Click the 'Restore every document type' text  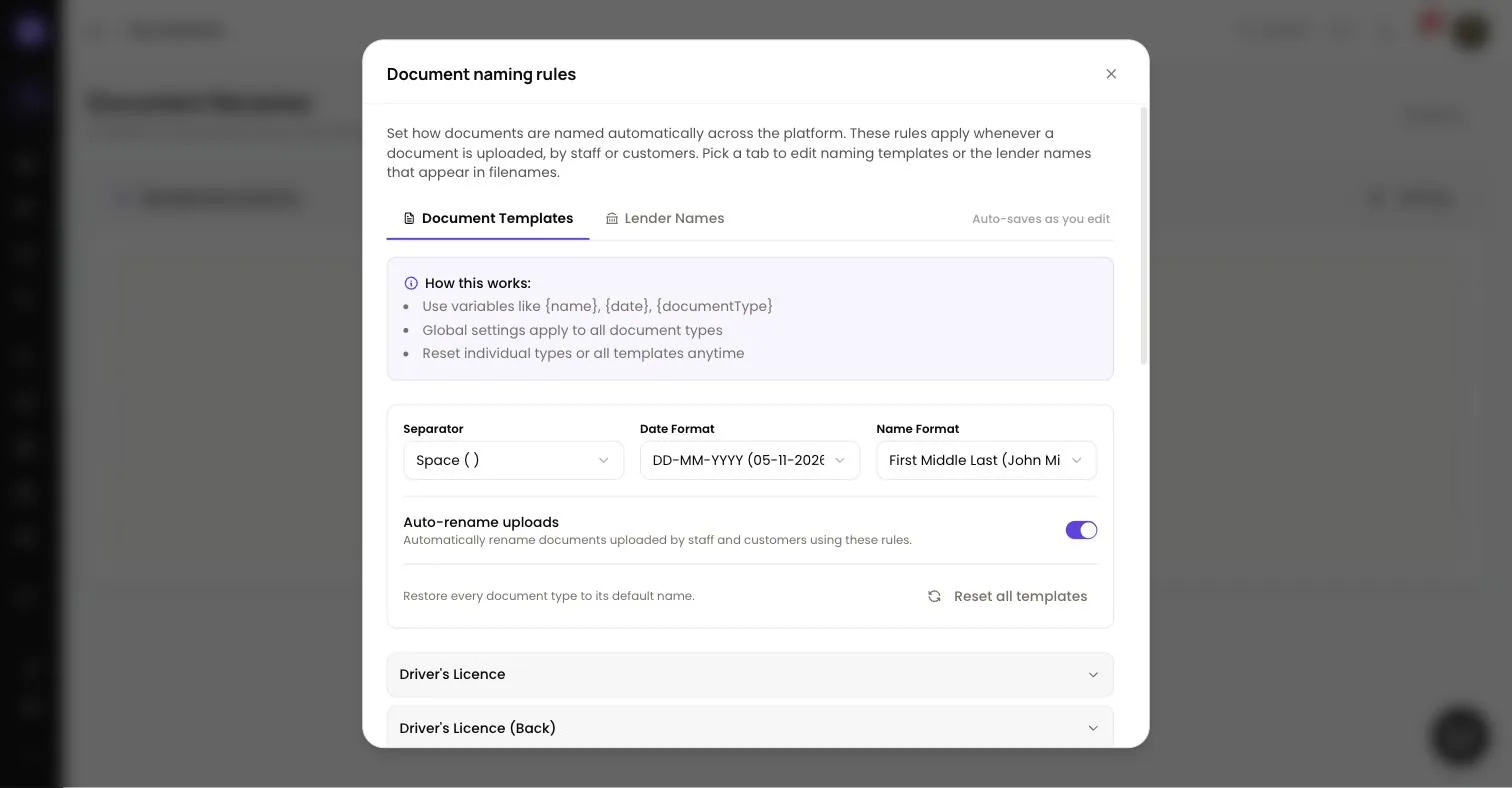coord(549,596)
